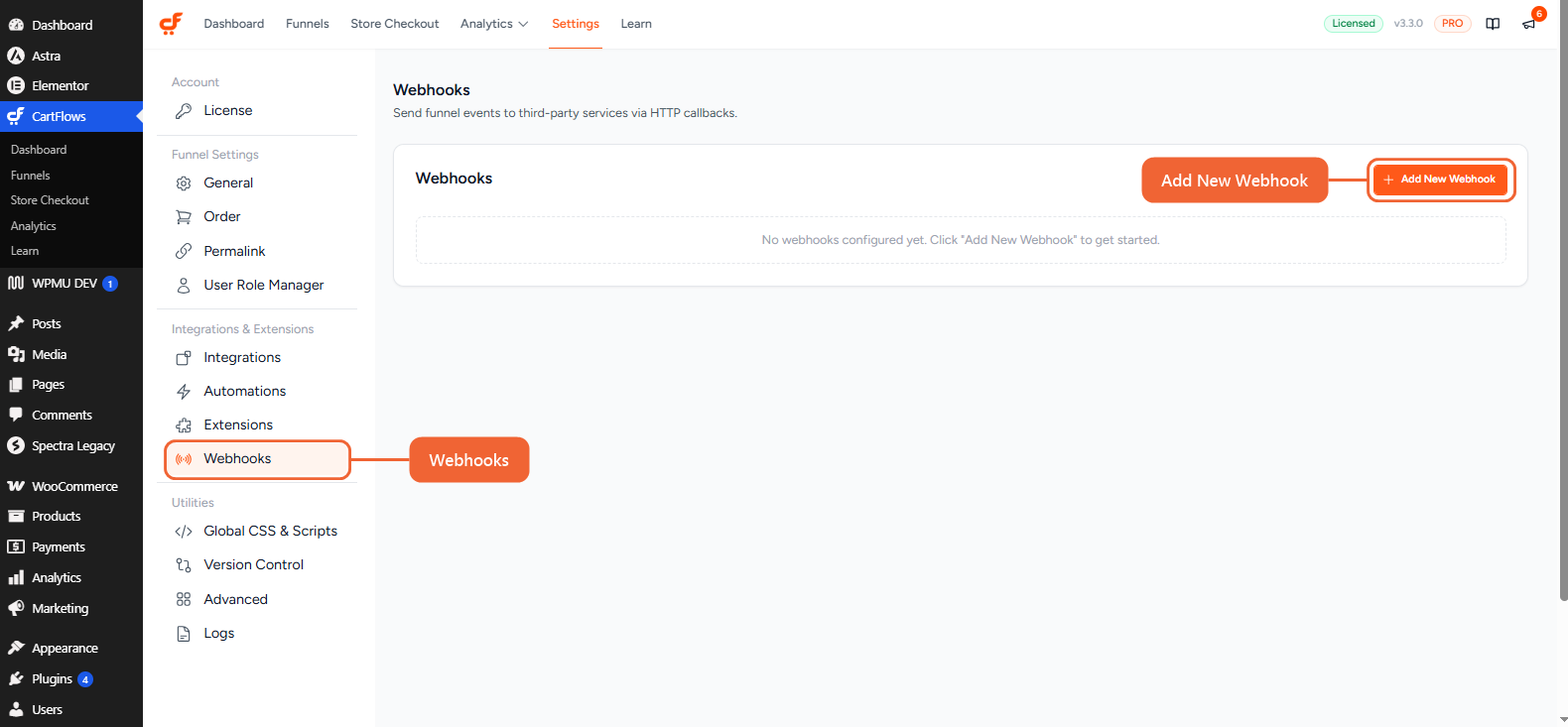Viewport: 1568px width, 727px height.
Task: Click the Order cart icon
Action: pyautogui.click(x=184, y=217)
